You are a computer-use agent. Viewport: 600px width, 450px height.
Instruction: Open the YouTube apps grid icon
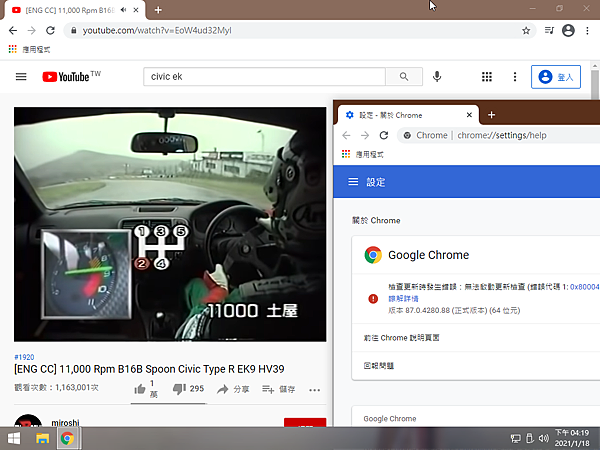pos(487,77)
